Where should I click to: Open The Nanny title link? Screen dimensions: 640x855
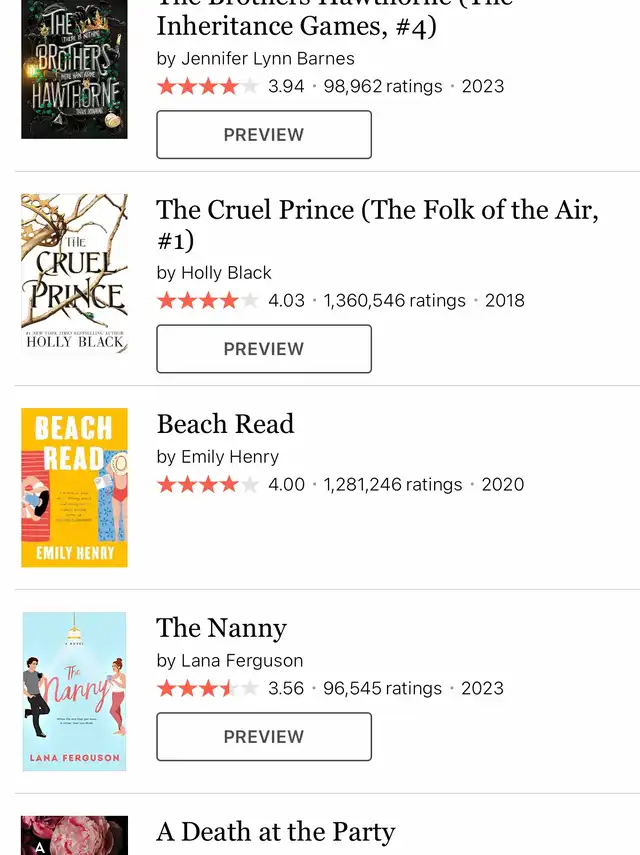tap(221, 628)
